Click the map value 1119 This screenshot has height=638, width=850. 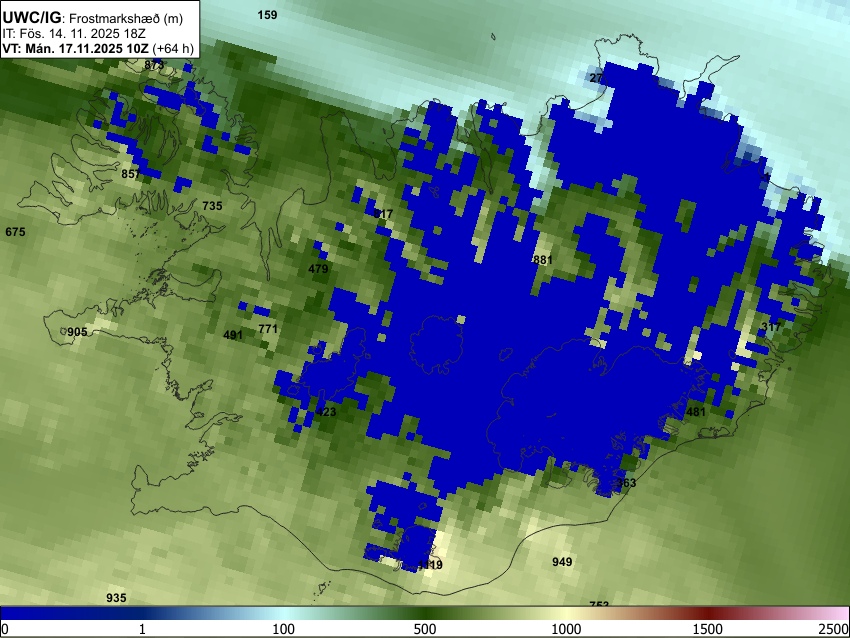[431, 565]
